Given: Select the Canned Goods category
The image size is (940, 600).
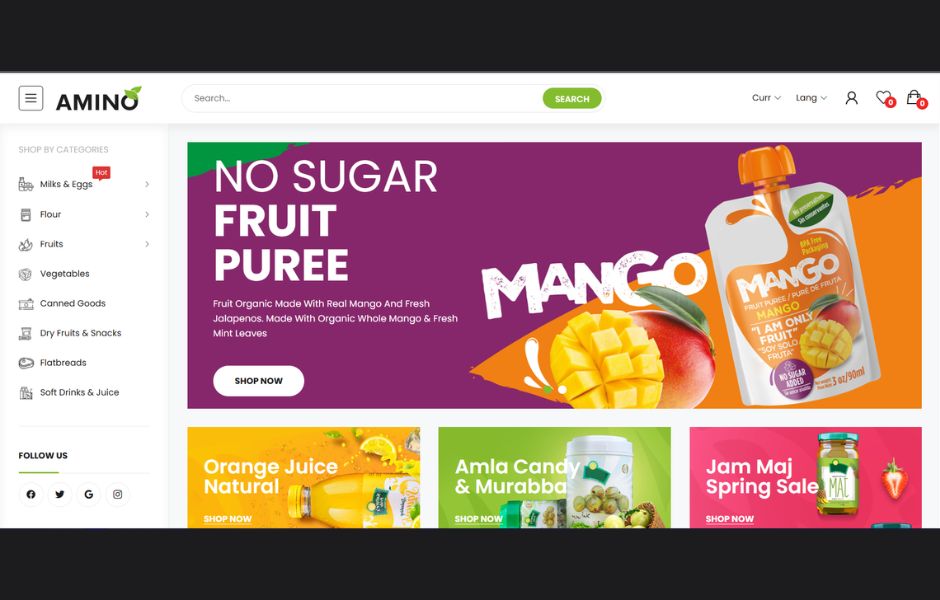Looking at the screenshot, I should click(73, 303).
